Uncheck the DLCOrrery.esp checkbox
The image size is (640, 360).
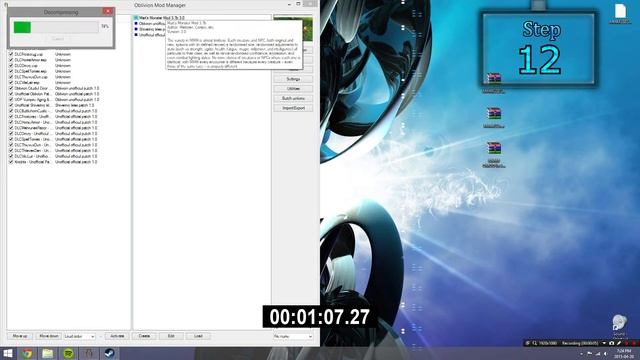[11, 66]
